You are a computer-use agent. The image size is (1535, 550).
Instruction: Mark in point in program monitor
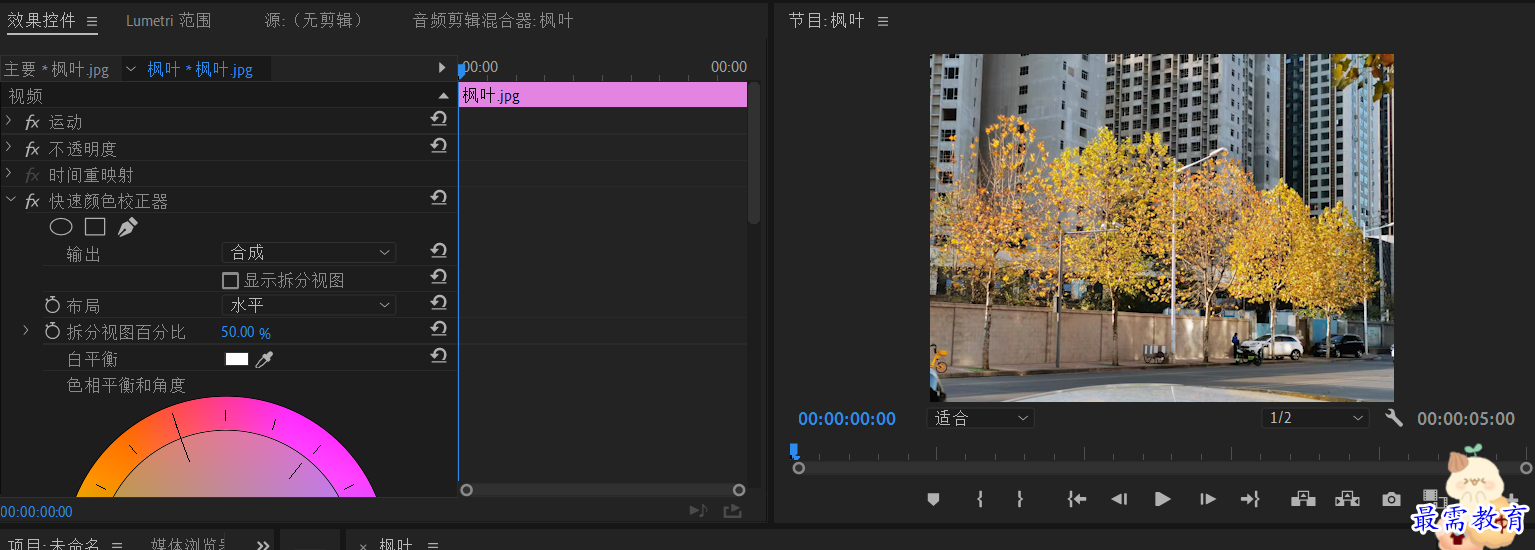tap(980, 499)
